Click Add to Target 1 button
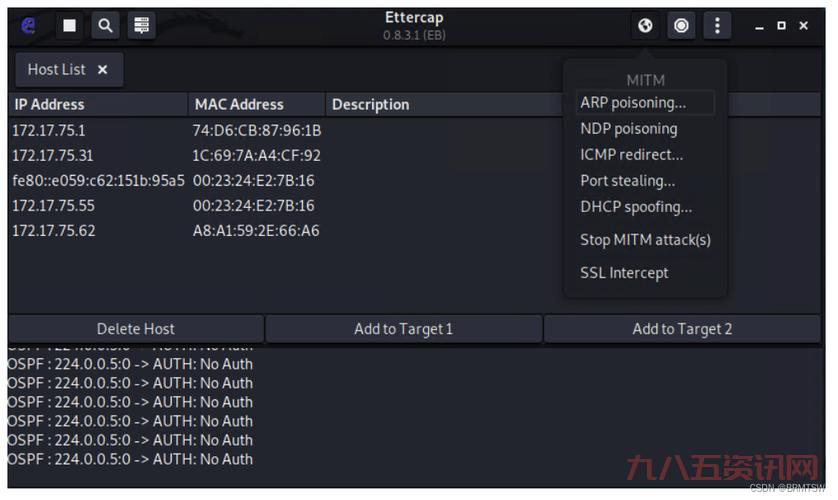This screenshot has height=500, width=838. tap(404, 329)
